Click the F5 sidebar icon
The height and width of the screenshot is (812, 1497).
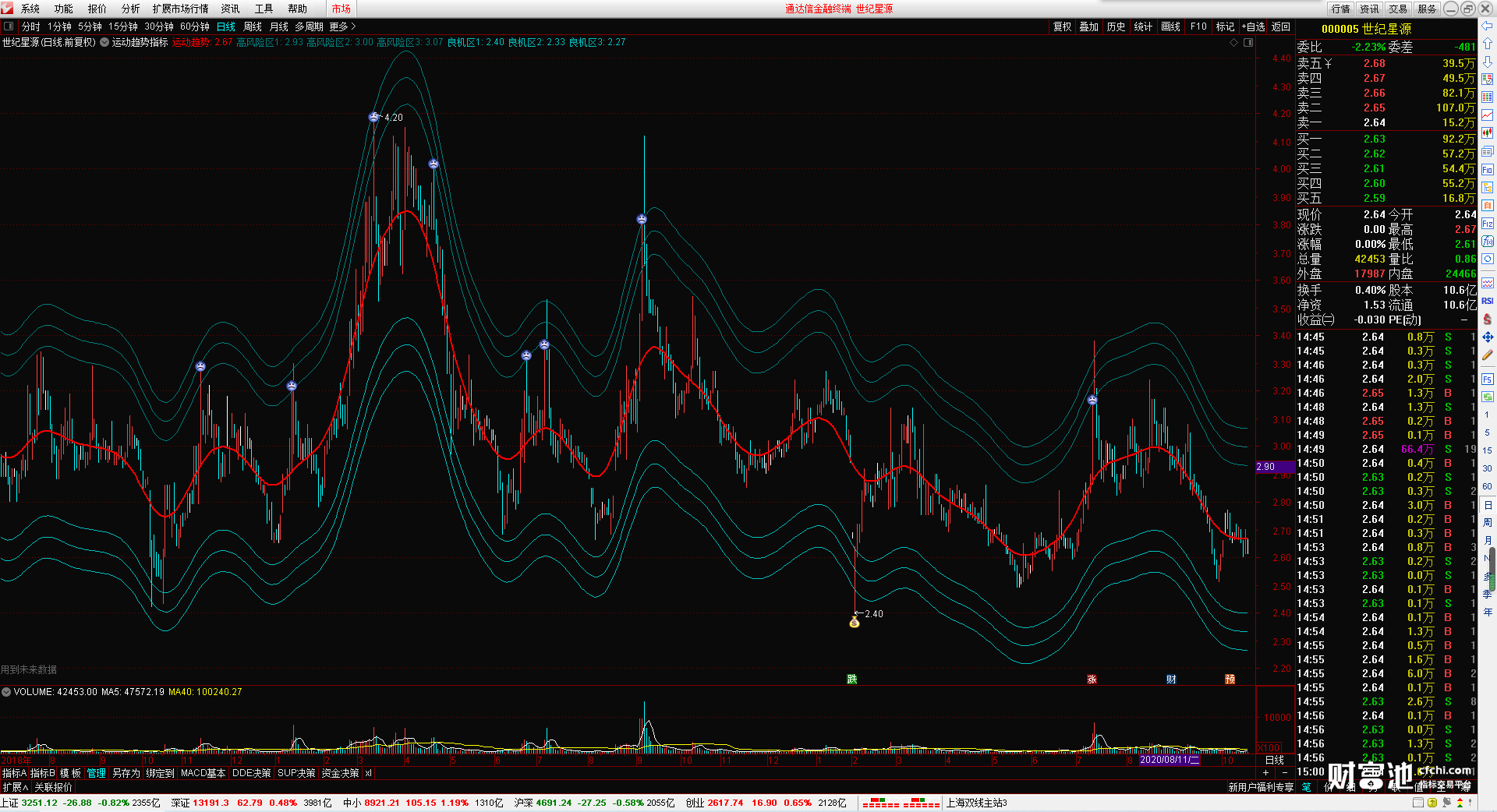[1488, 380]
